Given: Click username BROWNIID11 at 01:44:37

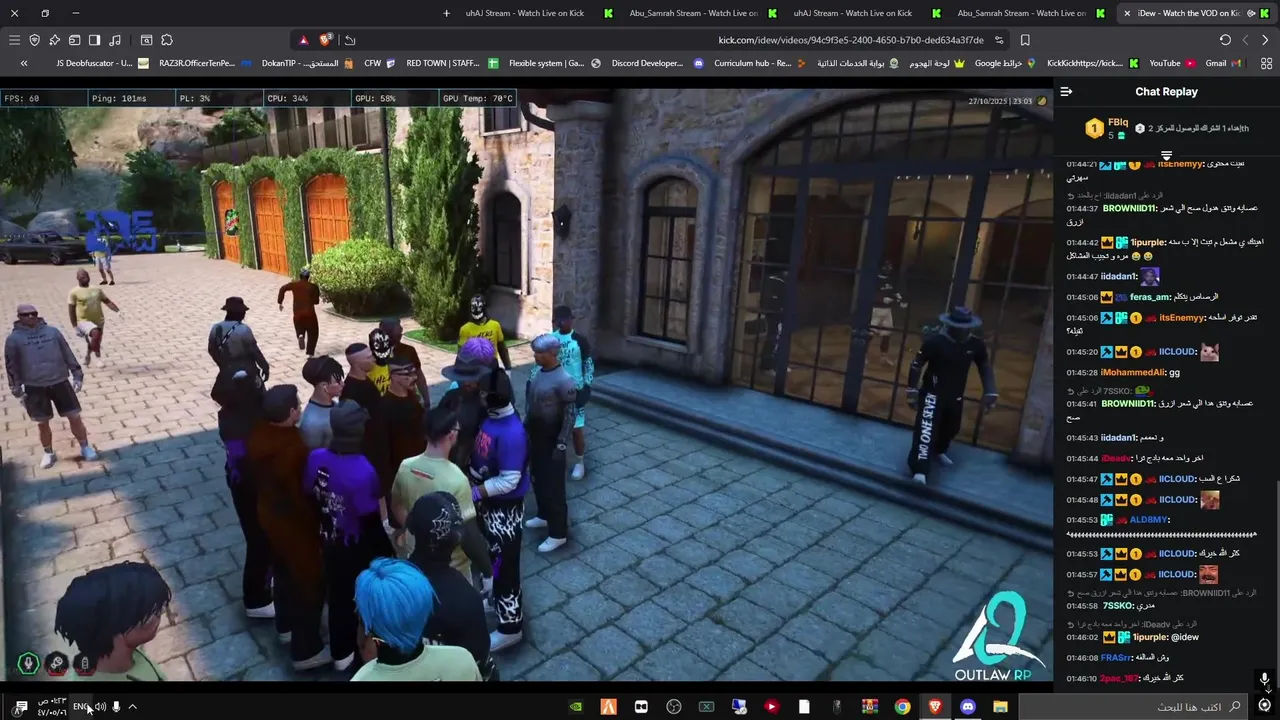Looking at the screenshot, I should (1129, 209).
